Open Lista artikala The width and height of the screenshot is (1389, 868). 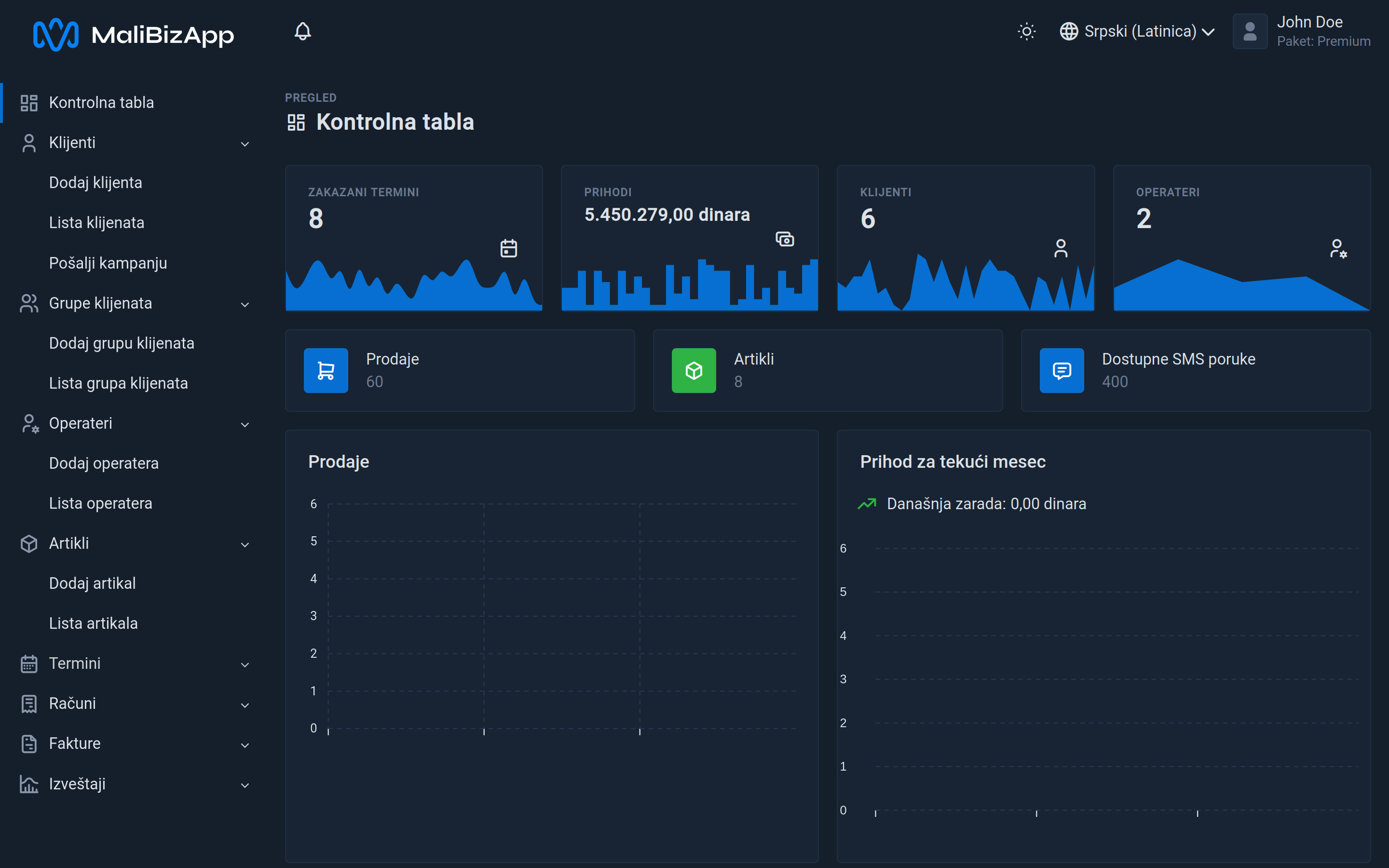[x=94, y=624]
